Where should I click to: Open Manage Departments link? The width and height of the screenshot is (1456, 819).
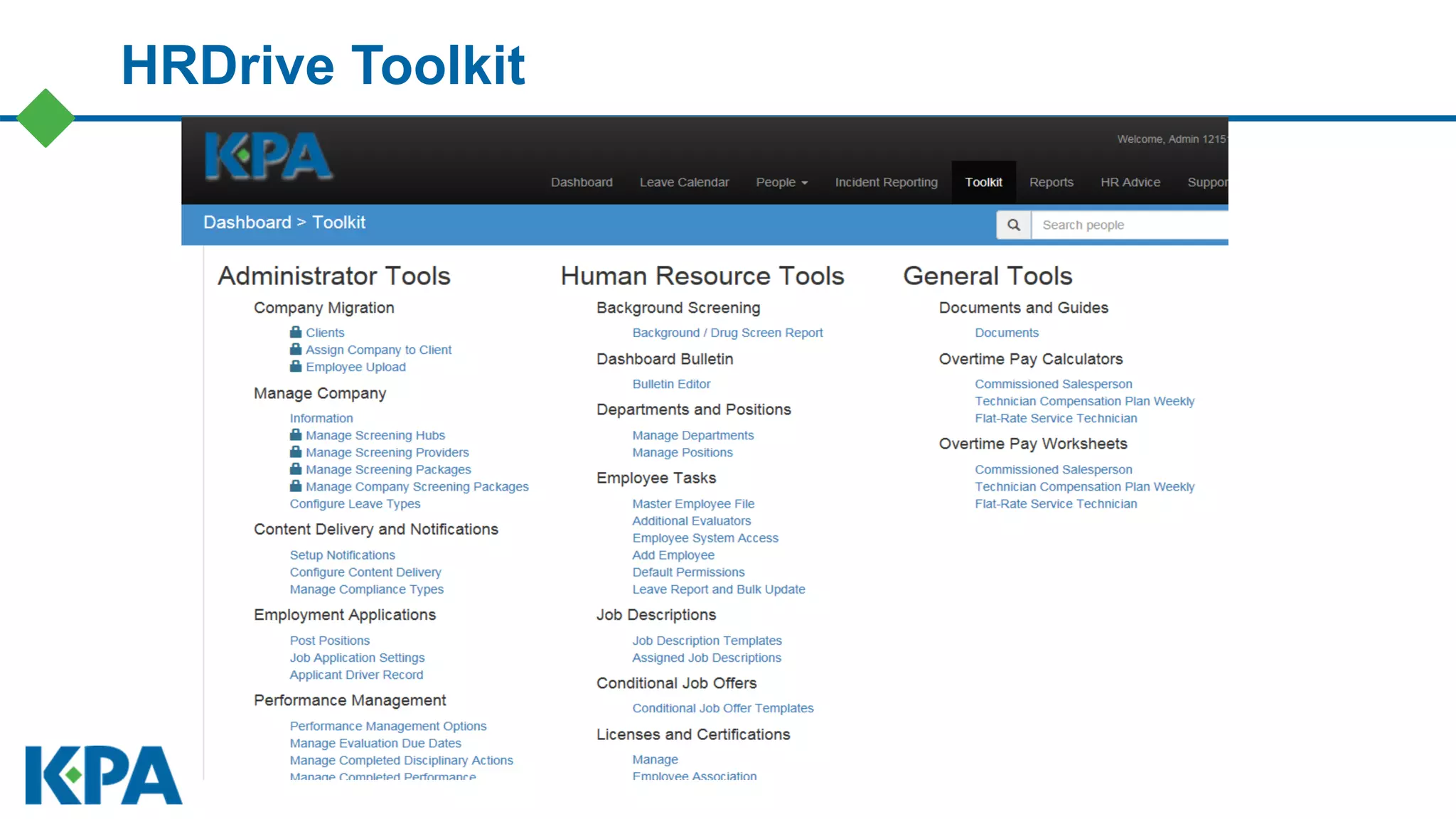693,435
